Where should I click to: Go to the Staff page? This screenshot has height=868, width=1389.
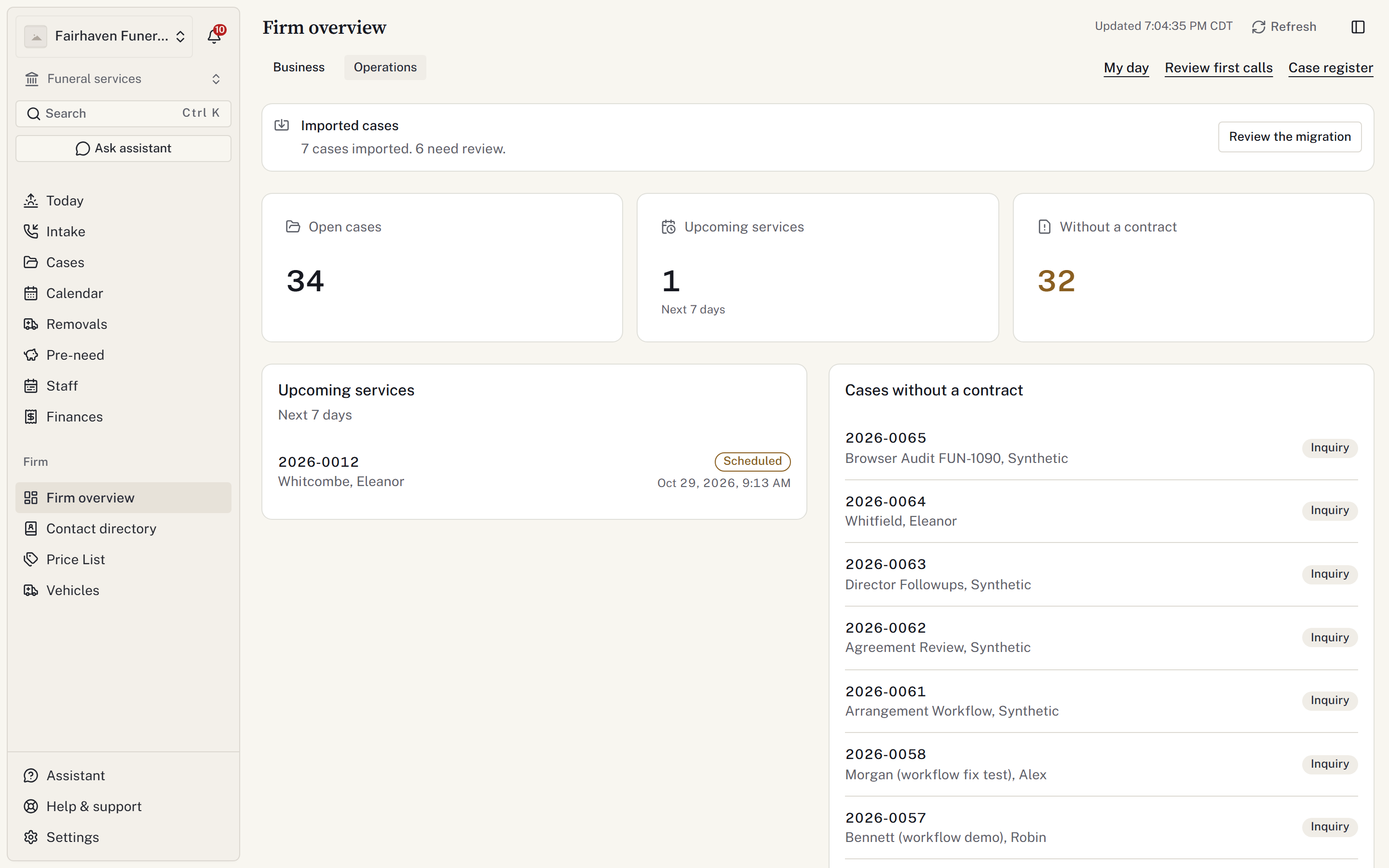tap(123, 386)
